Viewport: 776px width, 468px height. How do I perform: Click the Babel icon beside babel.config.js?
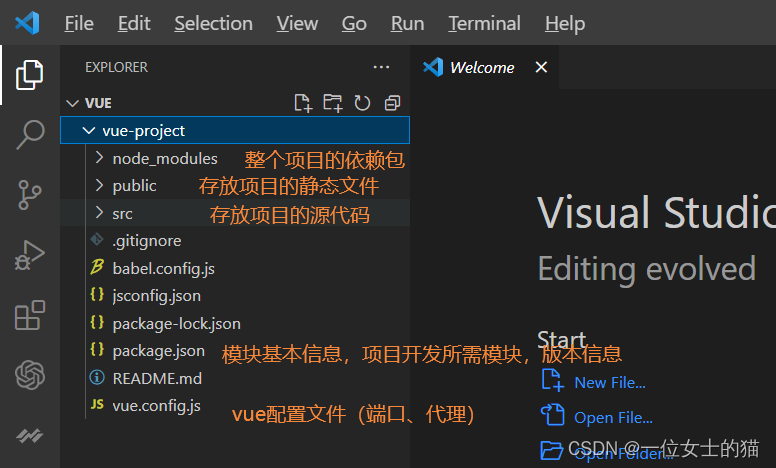(x=97, y=267)
